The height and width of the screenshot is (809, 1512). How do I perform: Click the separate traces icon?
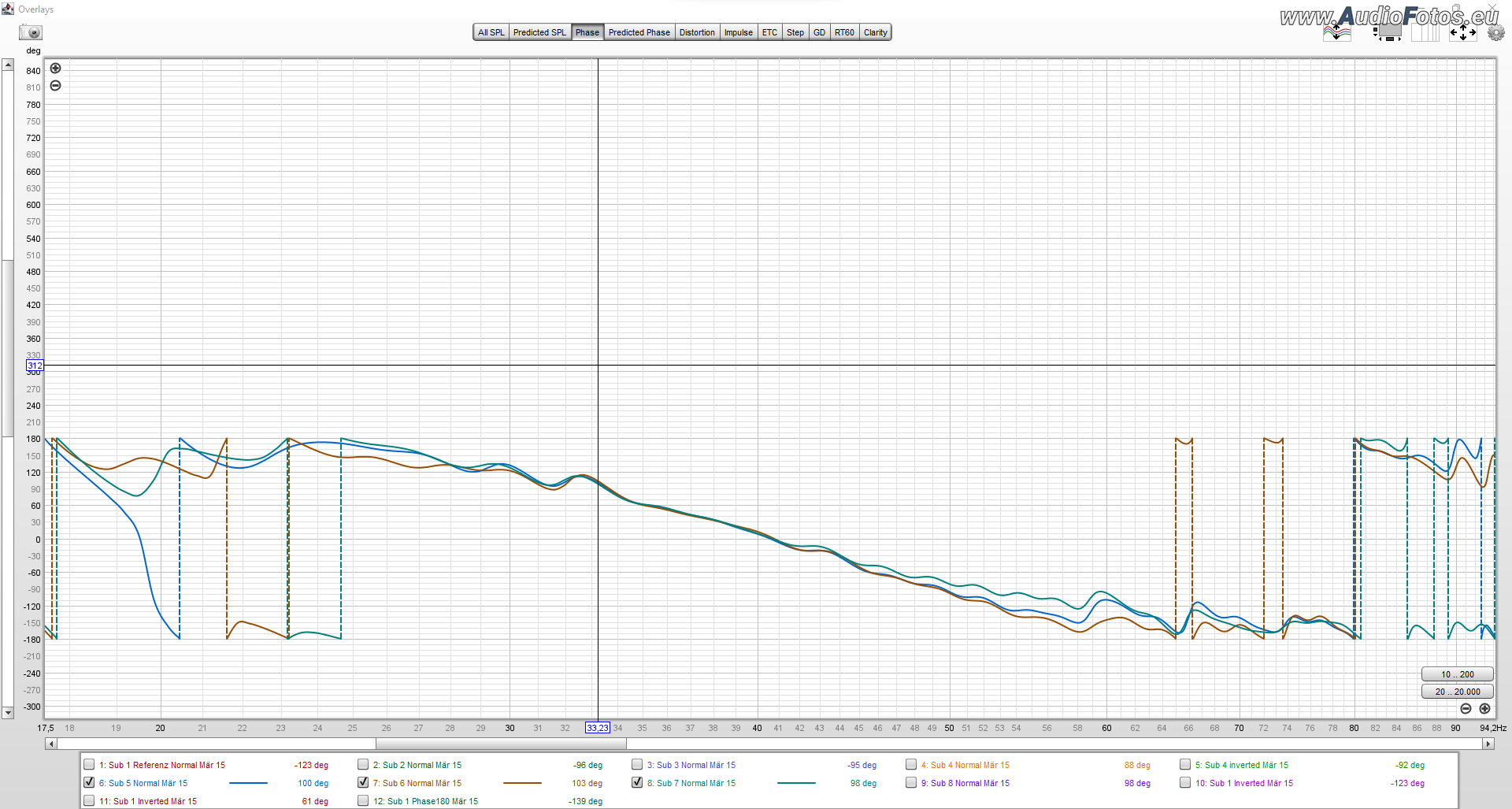coord(1337,32)
